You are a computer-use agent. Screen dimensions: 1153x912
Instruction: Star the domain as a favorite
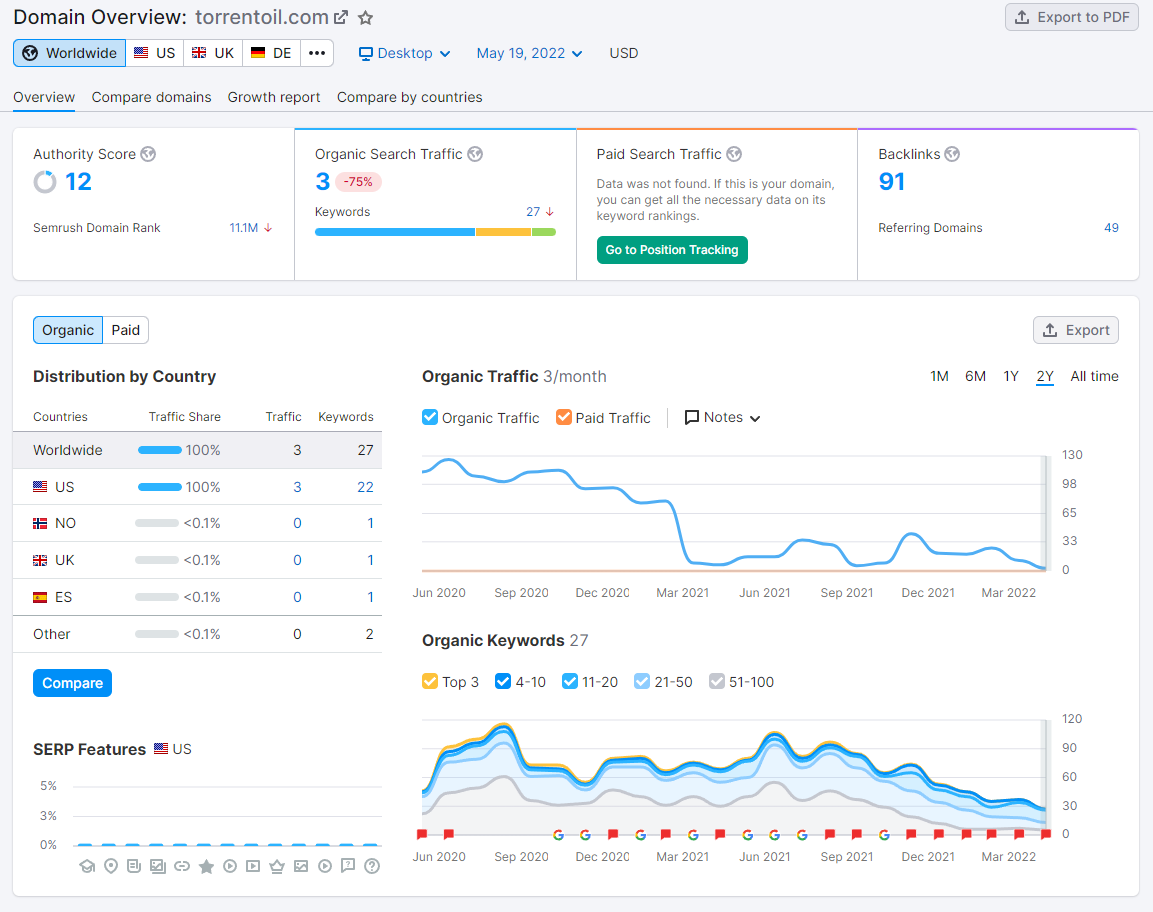coord(365,18)
